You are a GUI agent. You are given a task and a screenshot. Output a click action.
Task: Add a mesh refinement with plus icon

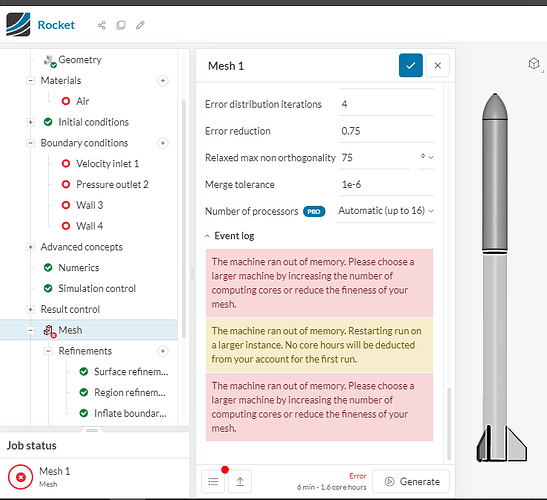pos(163,351)
